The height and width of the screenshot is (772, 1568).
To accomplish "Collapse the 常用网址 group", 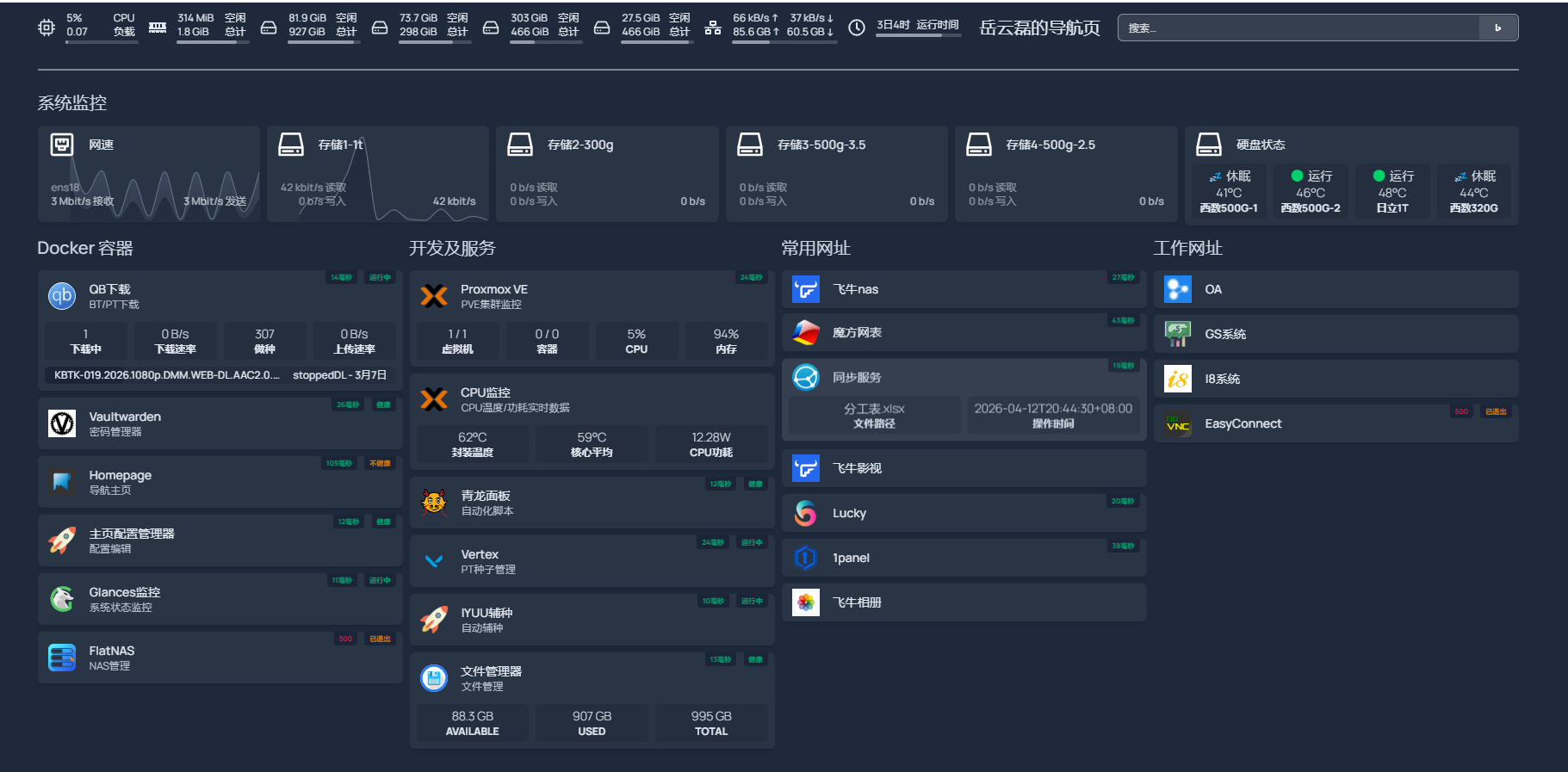I will (x=816, y=248).
